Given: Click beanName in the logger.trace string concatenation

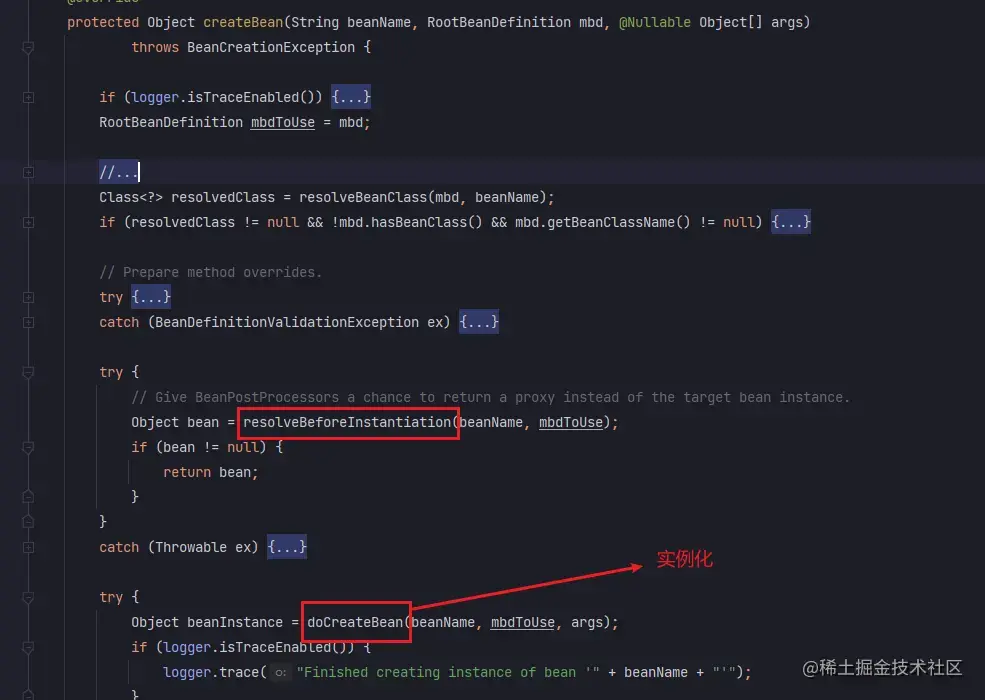Looking at the screenshot, I should [656, 672].
